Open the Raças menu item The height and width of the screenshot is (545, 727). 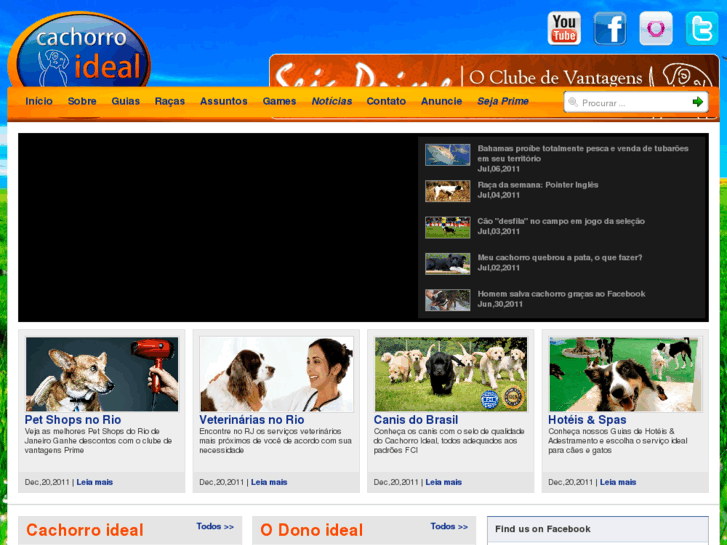[x=170, y=101]
